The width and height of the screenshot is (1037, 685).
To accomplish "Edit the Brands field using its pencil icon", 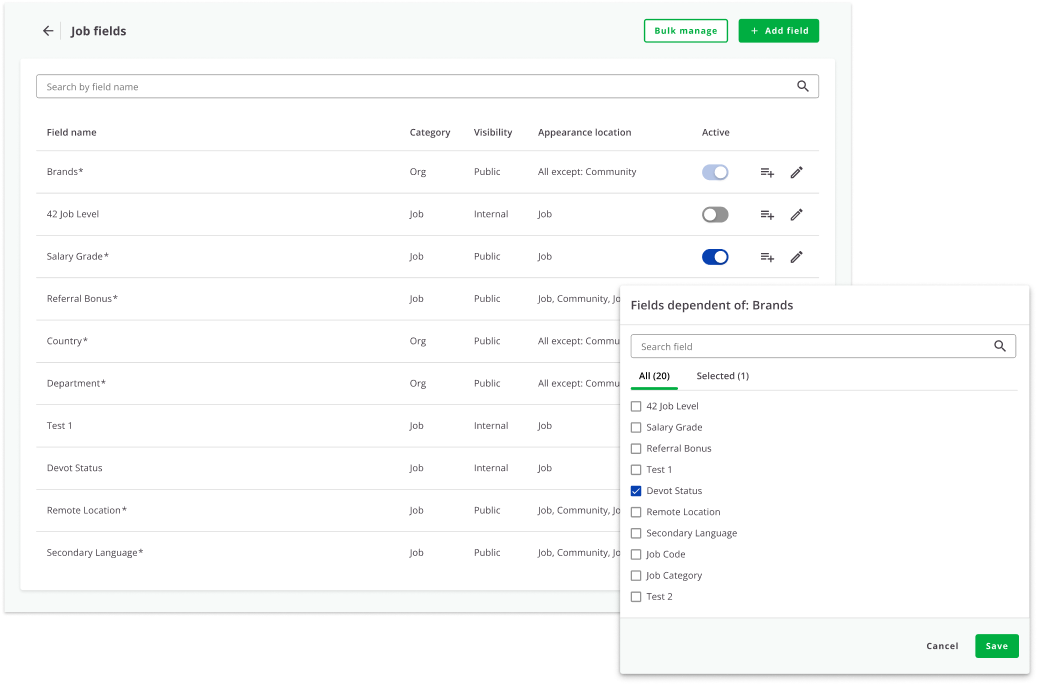I will 796,172.
